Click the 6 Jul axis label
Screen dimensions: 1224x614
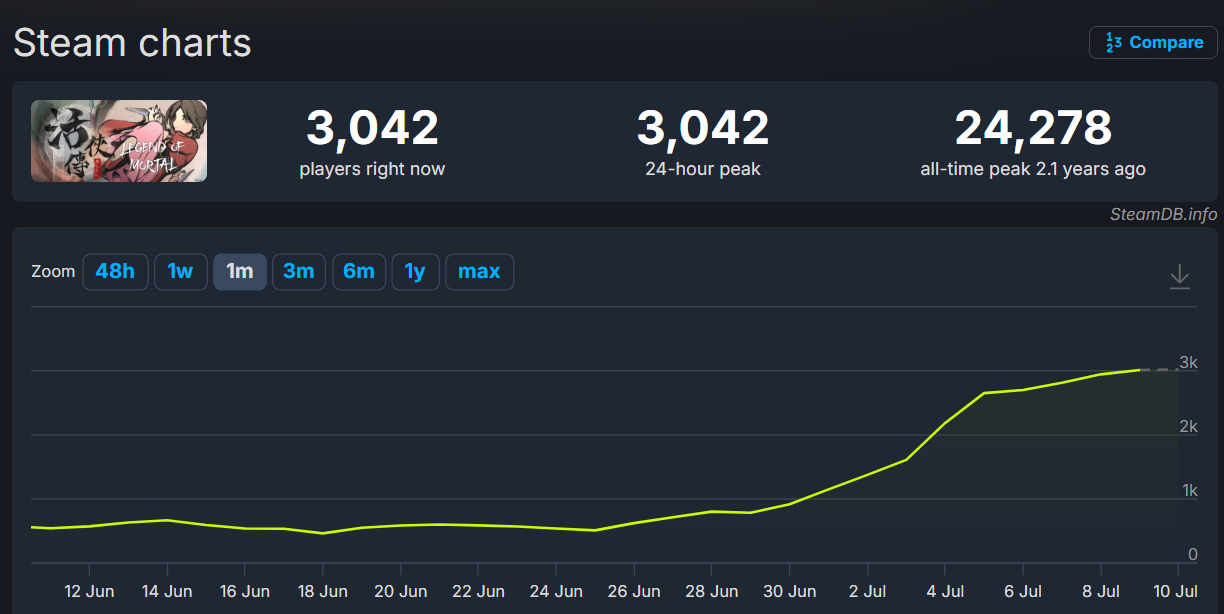(1023, 591)
